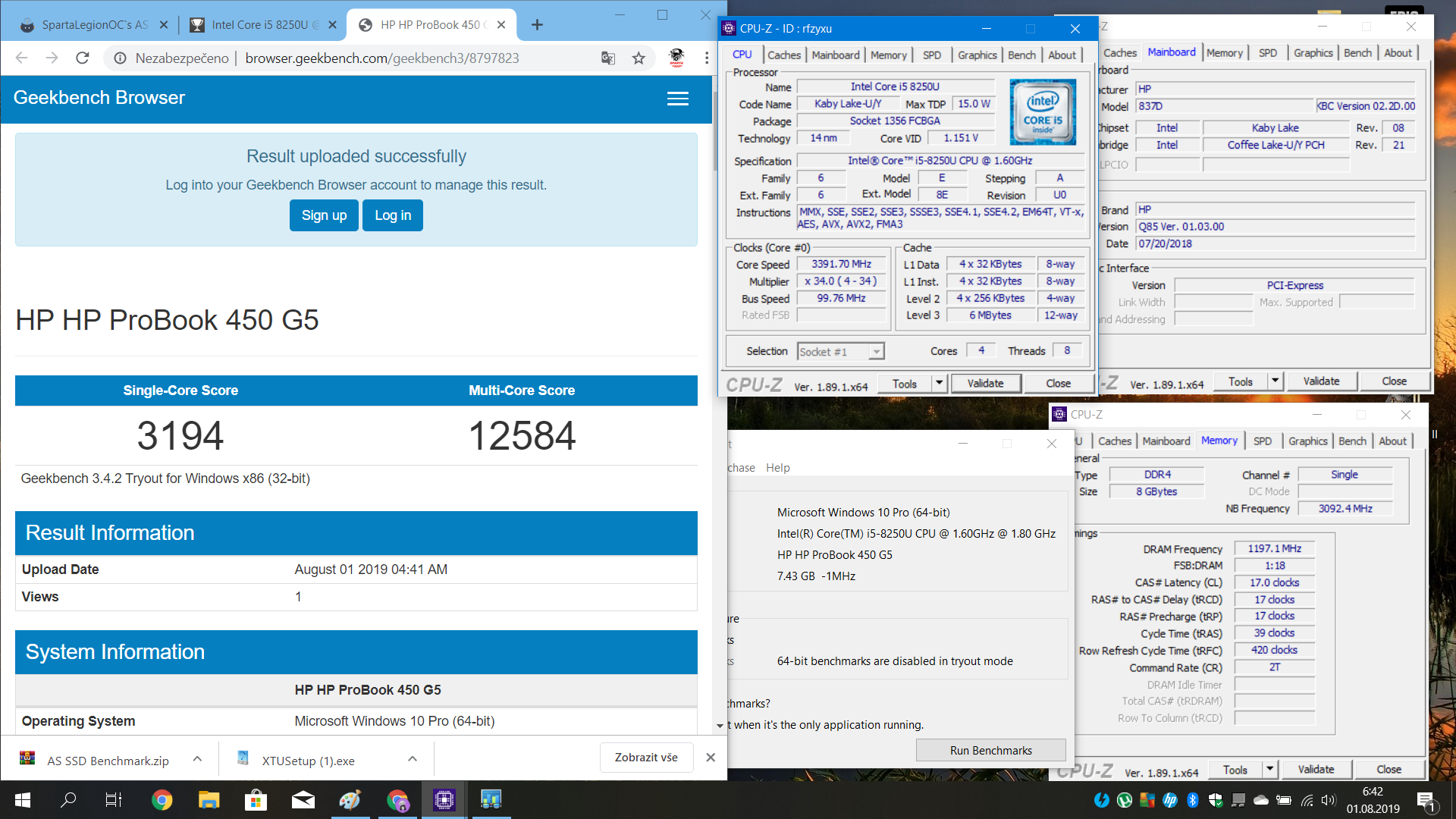
Task: Open the Bench tab in front CPU-Z
Action: click(x=1021, y=55)
